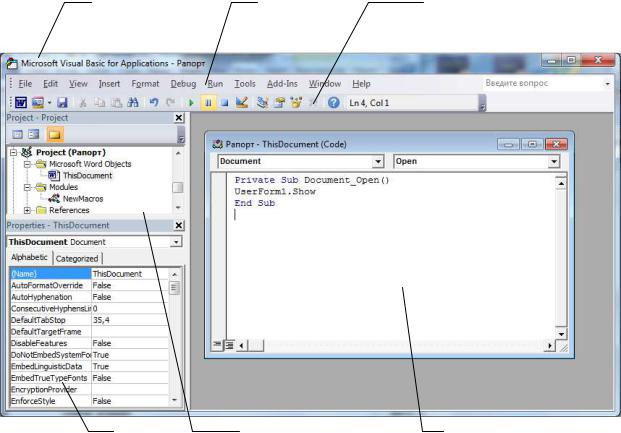Open Project Explorer toolbar icon
Image resolution: width=621 pixels, height=433 pixels.
tap(262, 103)
